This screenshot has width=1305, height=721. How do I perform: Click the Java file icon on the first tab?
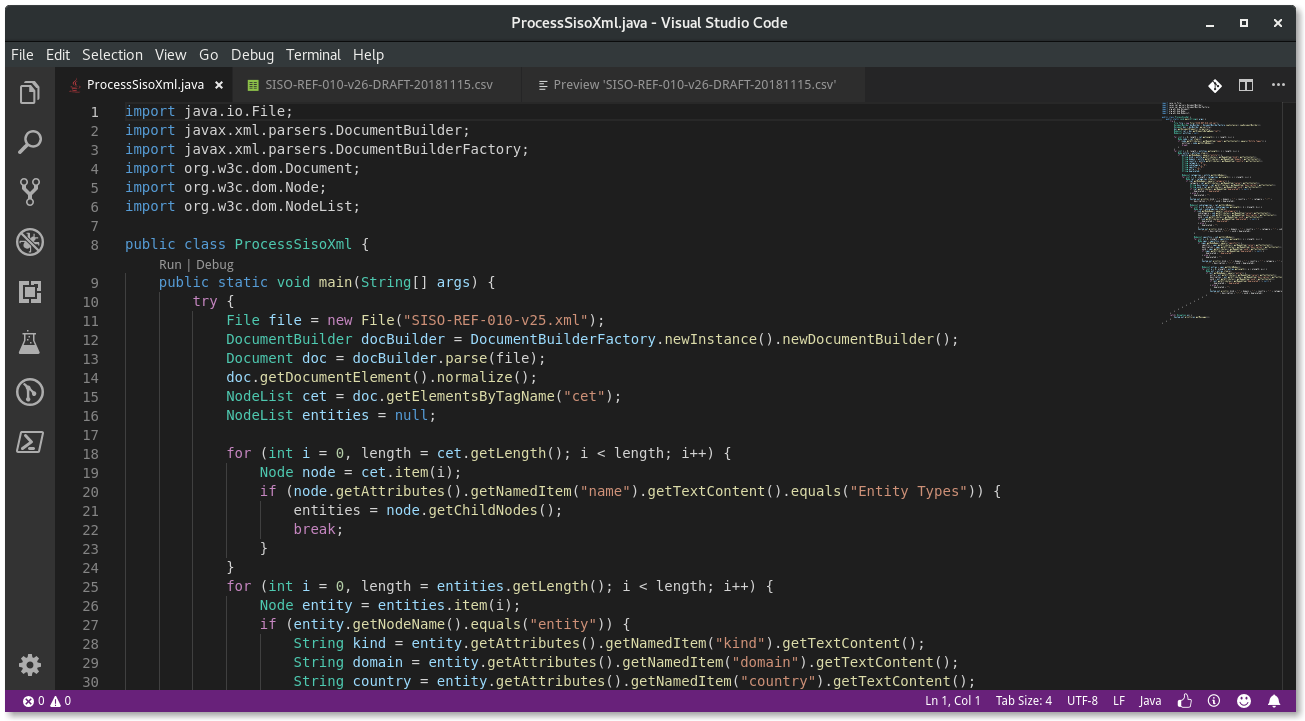75,86
